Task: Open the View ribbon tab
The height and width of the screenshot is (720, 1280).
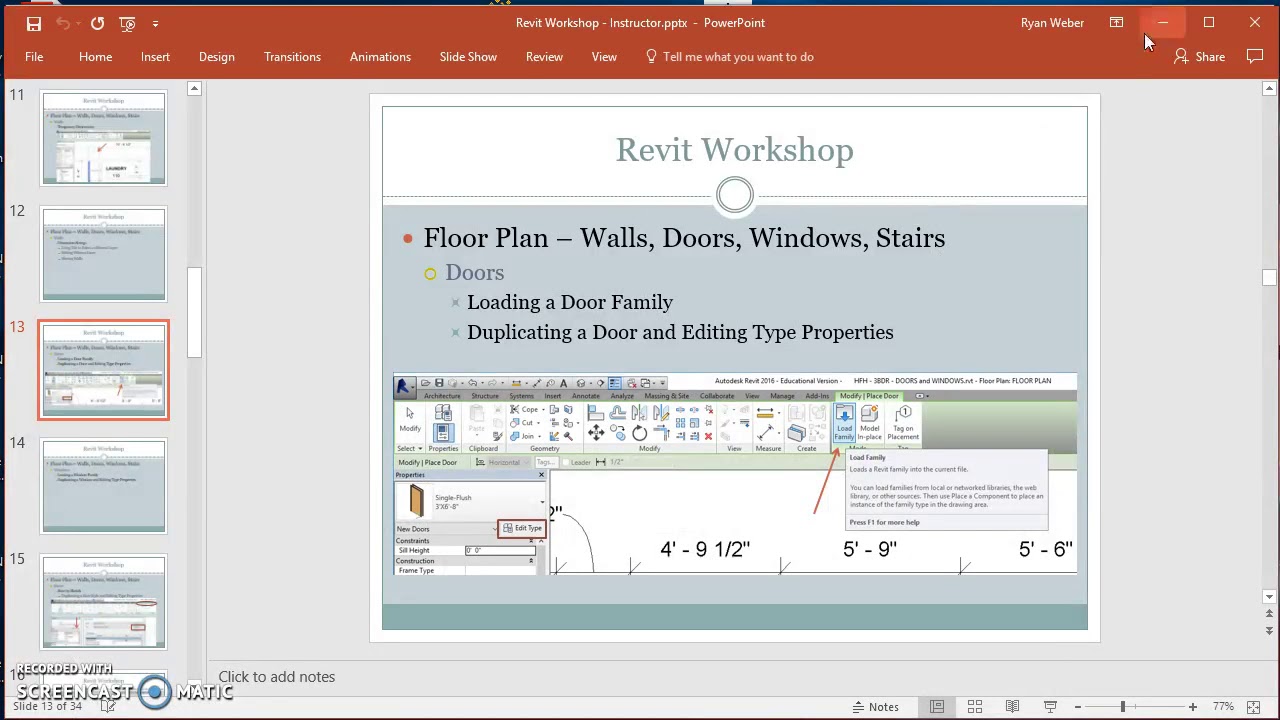Action: click(604, 57)
